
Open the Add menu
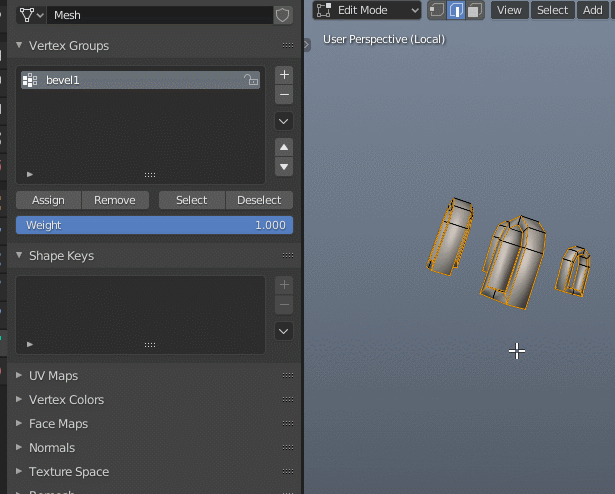point(593,10)
